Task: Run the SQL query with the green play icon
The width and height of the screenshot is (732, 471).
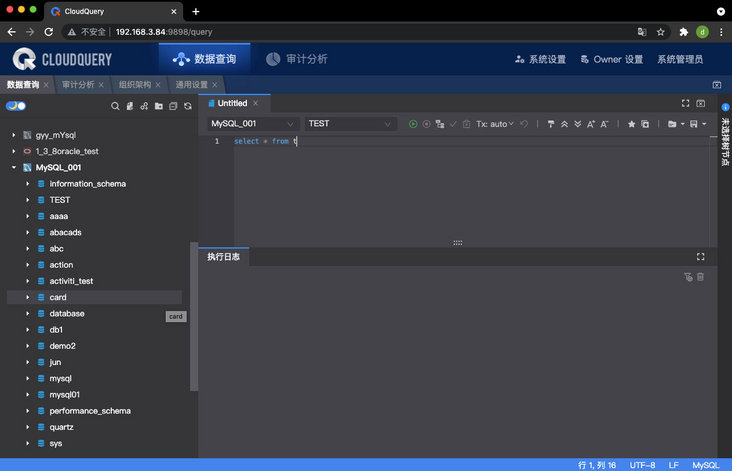Action: [413, 124]
